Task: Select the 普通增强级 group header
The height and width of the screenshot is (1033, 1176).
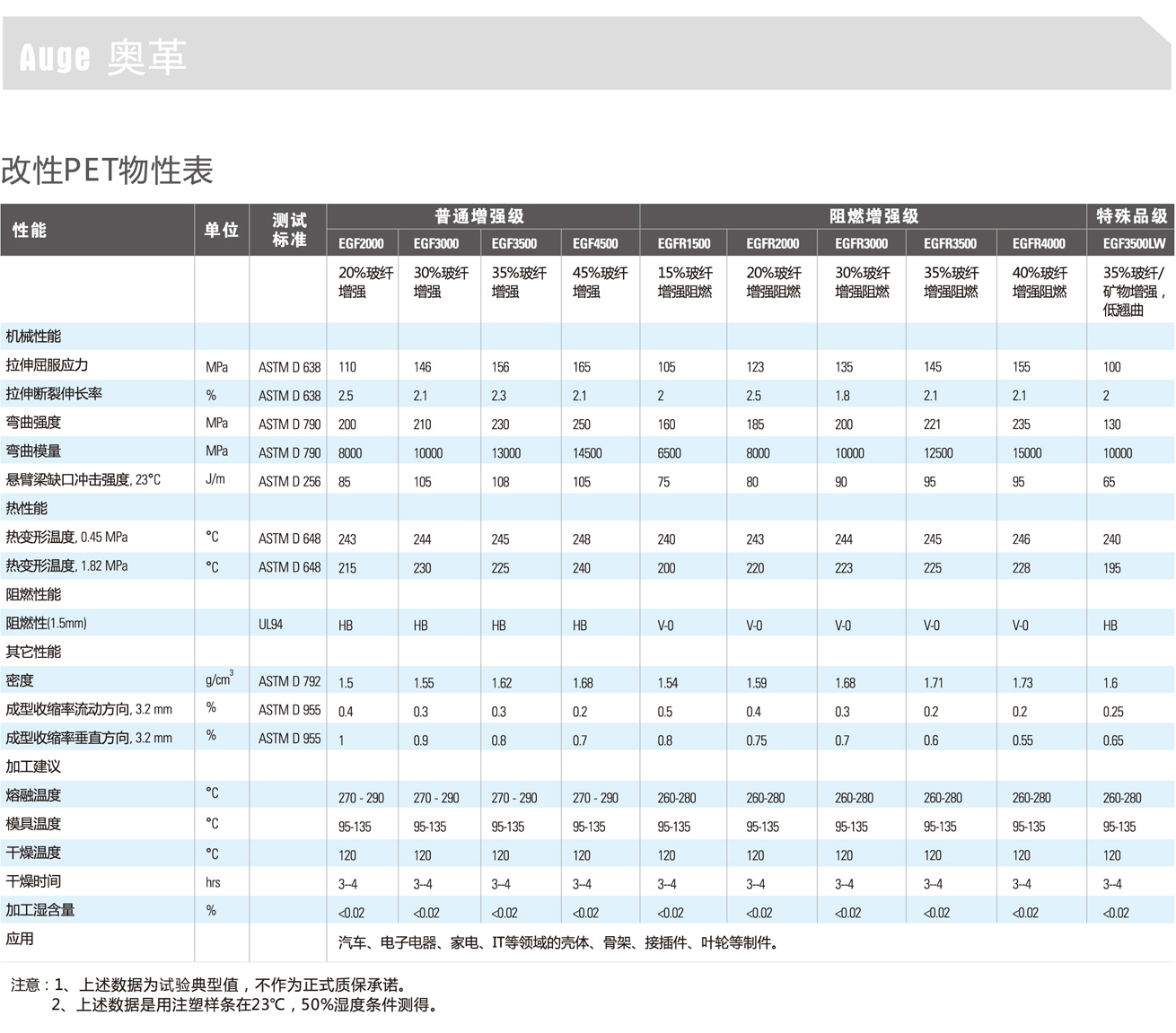Action: (479, 216)
